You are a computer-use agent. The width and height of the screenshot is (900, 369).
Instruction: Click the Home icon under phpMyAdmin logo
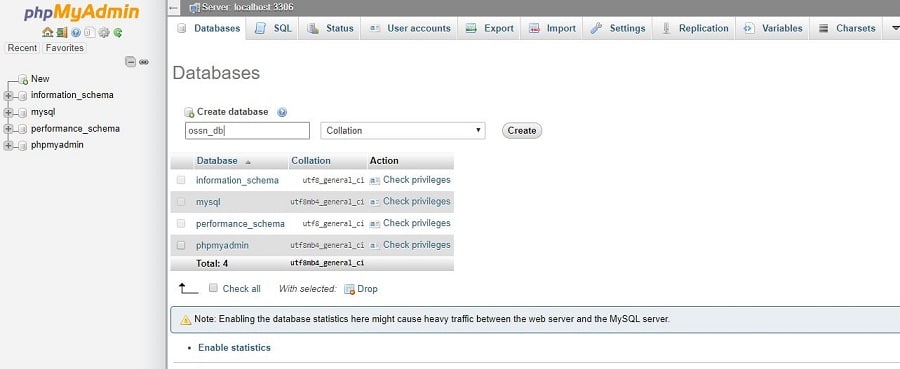pyautogui.click(x=48, y=33)
